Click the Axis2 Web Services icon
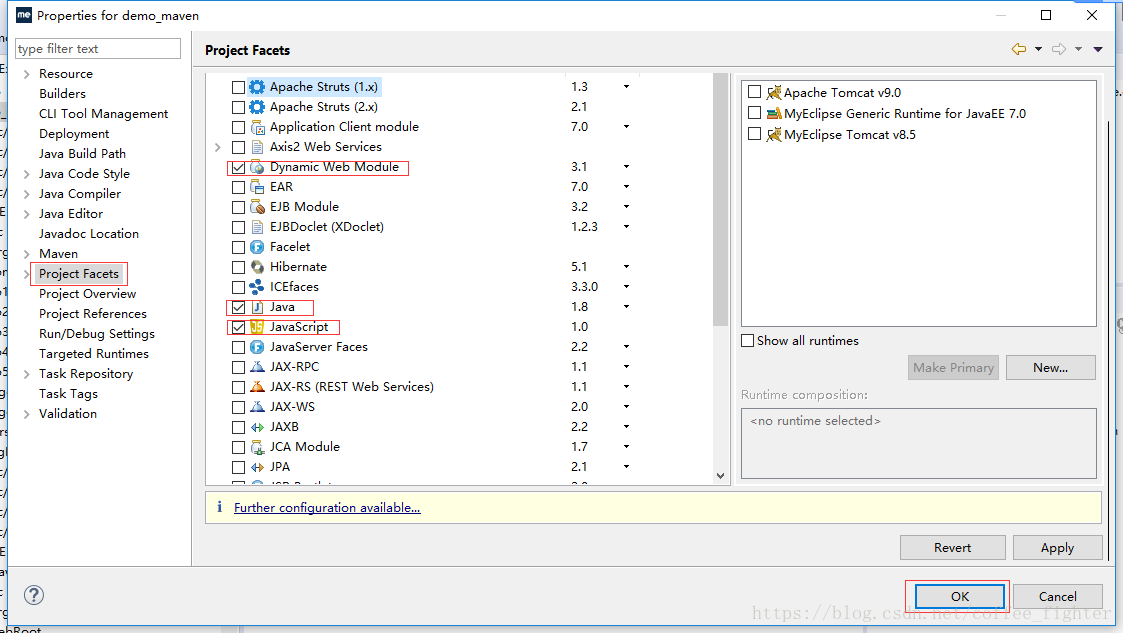Viewport: 1123px width, 633px height. (257, 147)
